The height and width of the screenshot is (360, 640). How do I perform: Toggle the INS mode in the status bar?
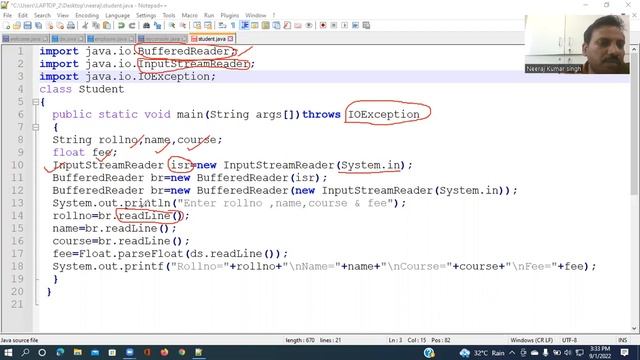(622, 340)
